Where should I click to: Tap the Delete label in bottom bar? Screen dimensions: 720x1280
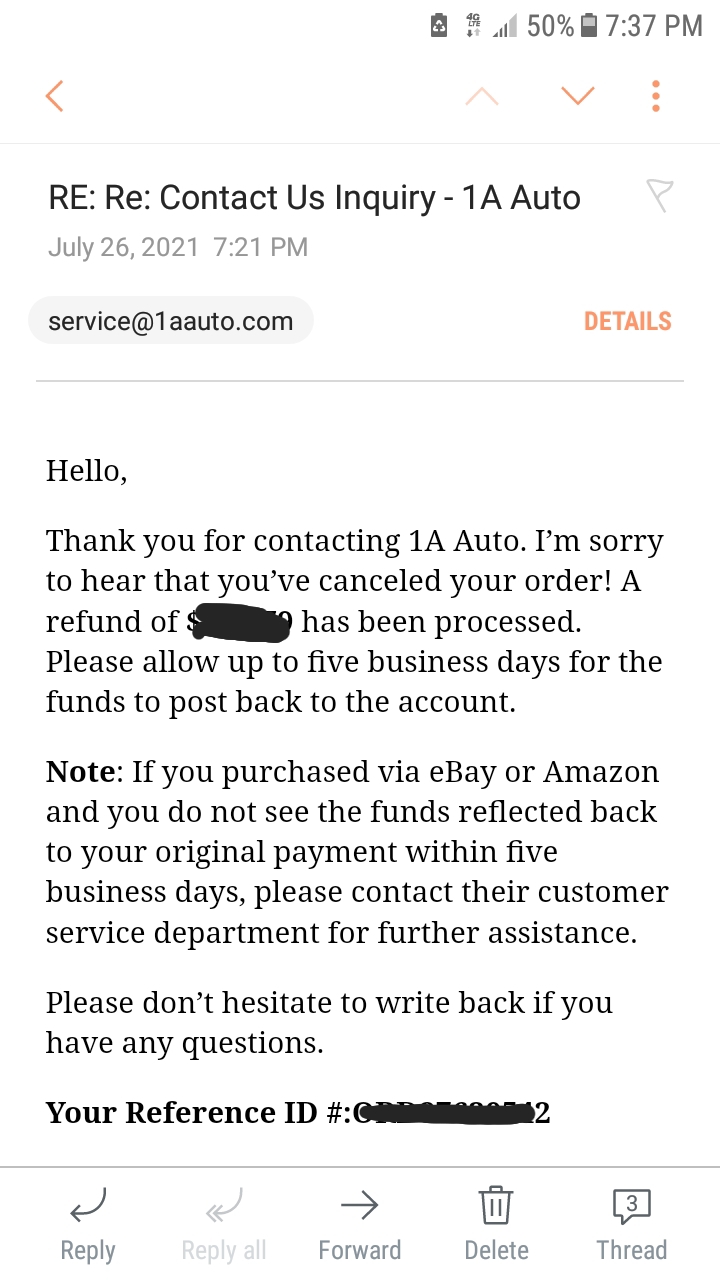pos(496,1251)
